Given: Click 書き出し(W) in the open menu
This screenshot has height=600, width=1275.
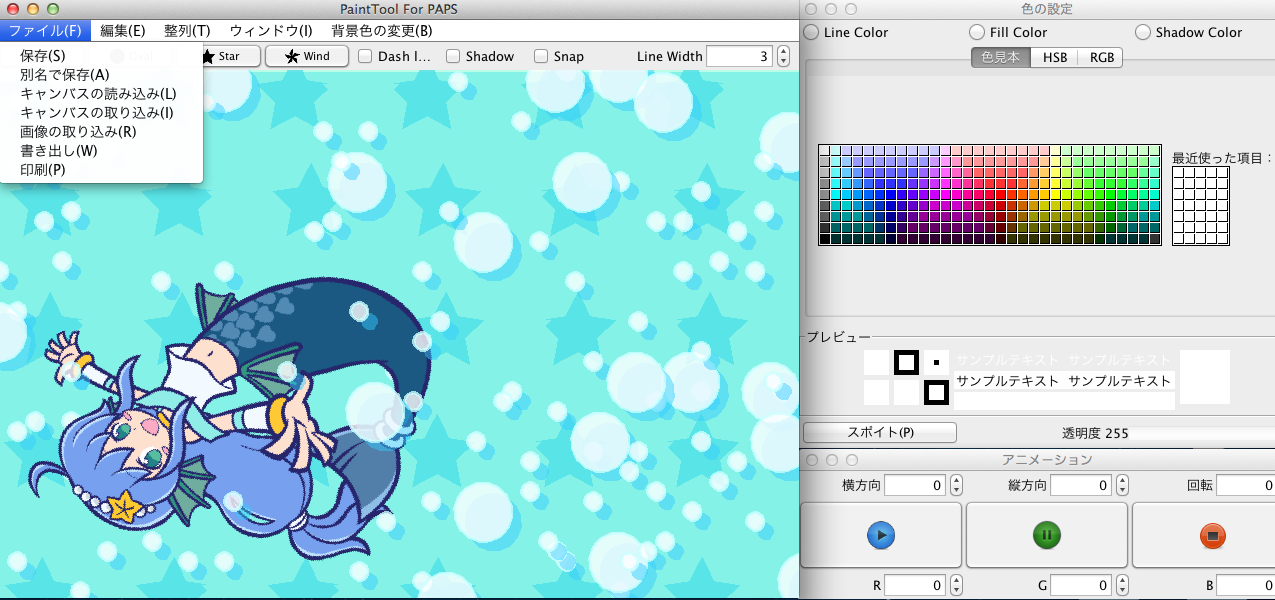Looking at the screenshot, I should 59,151.
